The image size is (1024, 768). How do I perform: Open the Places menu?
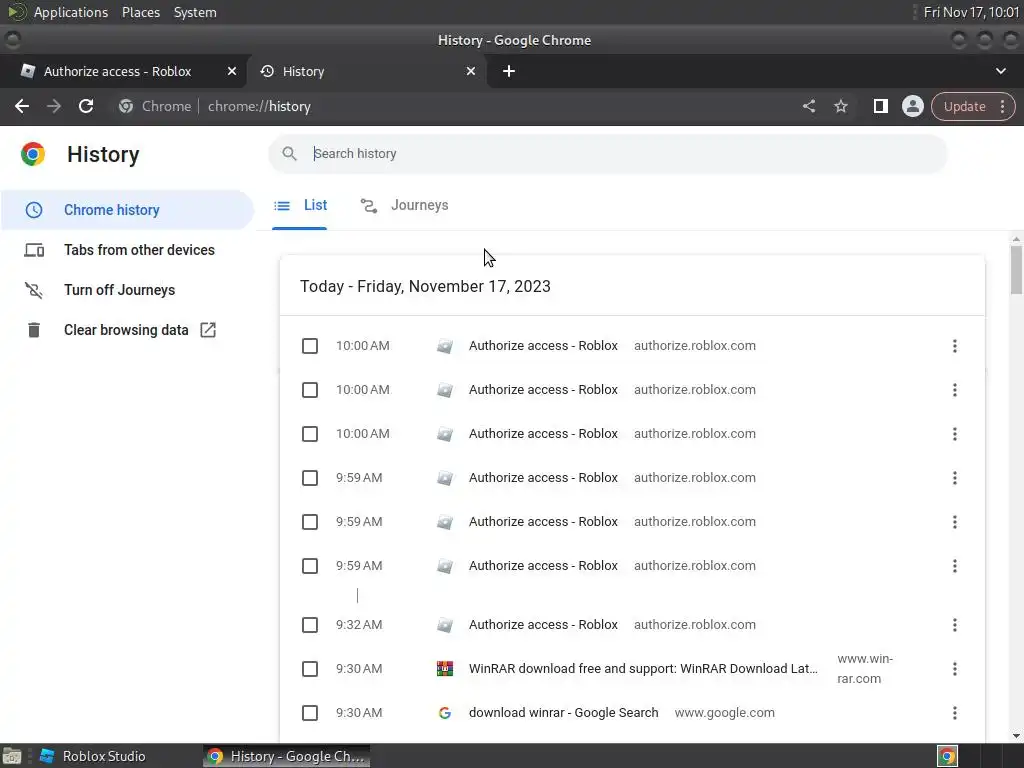tap(140, 12)
